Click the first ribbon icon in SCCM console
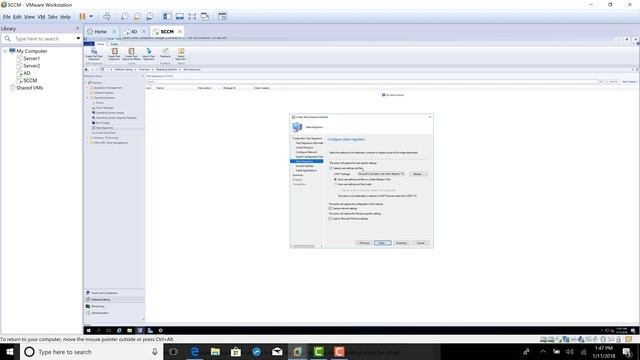The height and width of the screenshot is (360, 640). (94, 54)
